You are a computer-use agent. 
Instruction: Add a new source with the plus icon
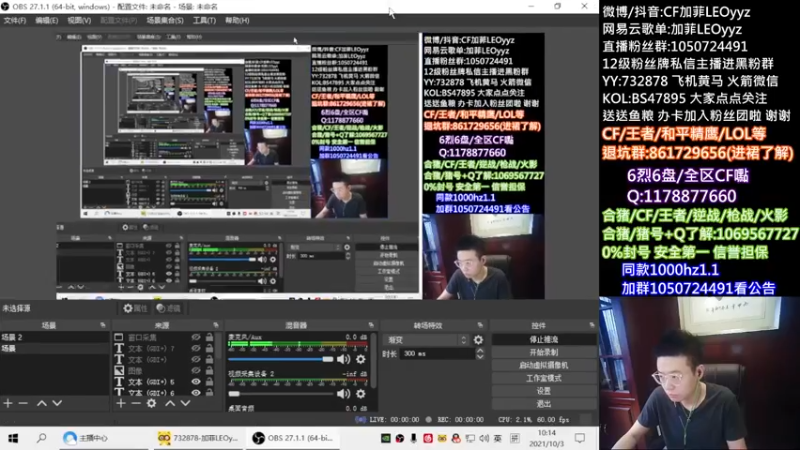120,403
